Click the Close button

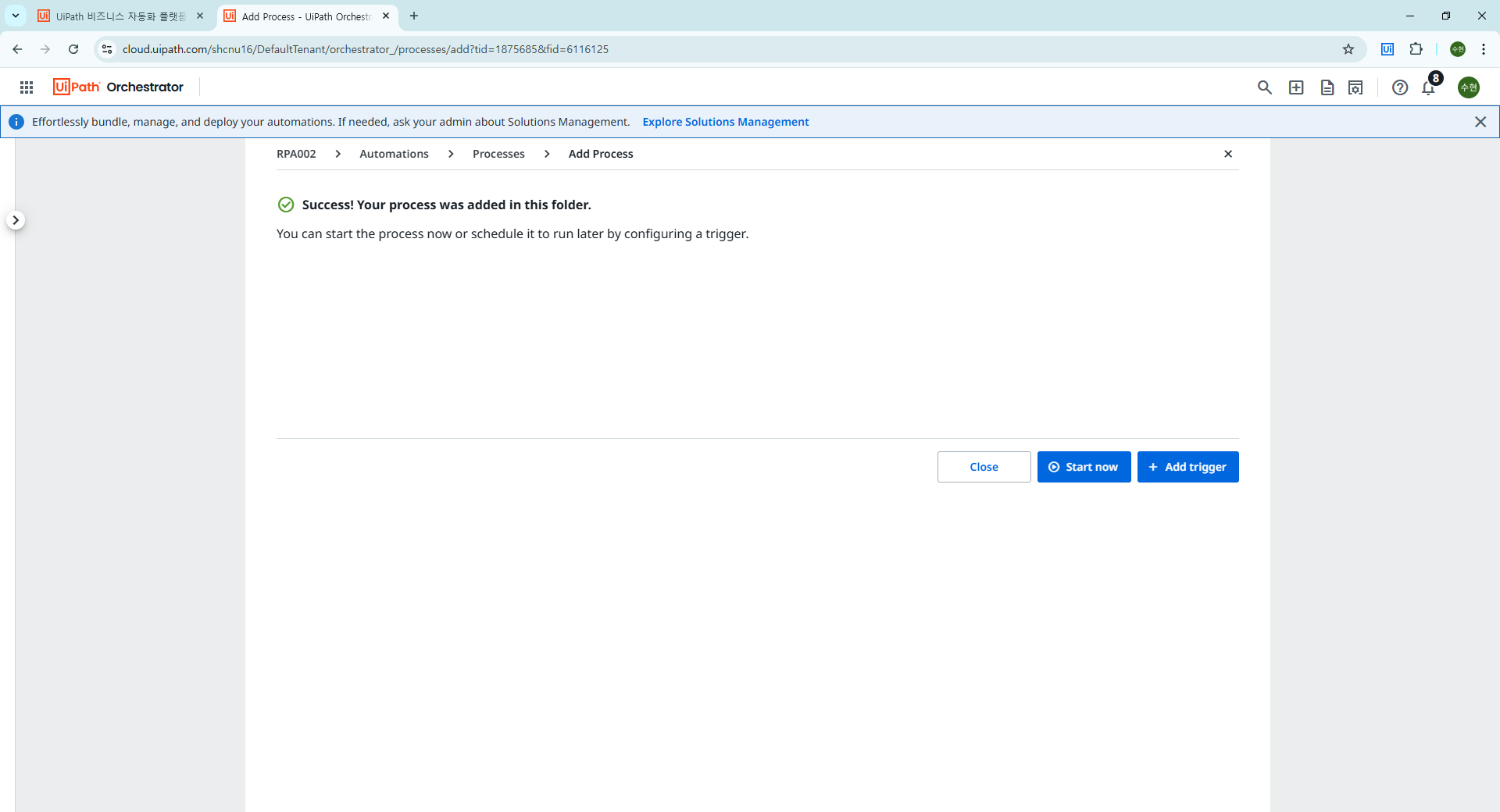984,467
